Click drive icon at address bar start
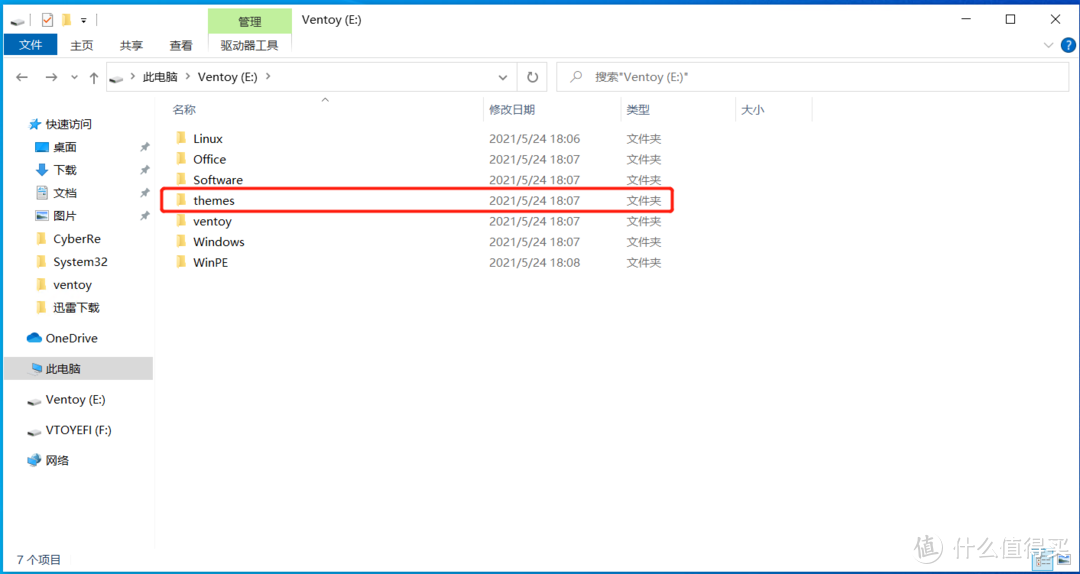The image size is (1080, 574). [116, 78]
